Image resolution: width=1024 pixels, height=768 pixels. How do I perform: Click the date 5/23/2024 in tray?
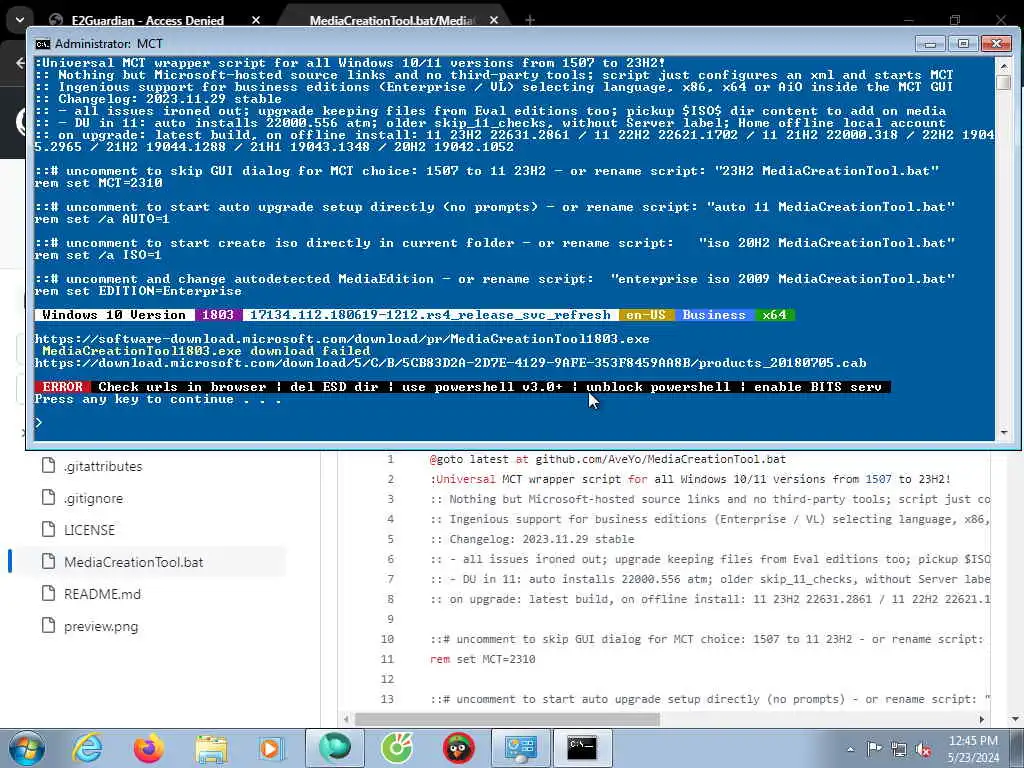tap(973, 758)
